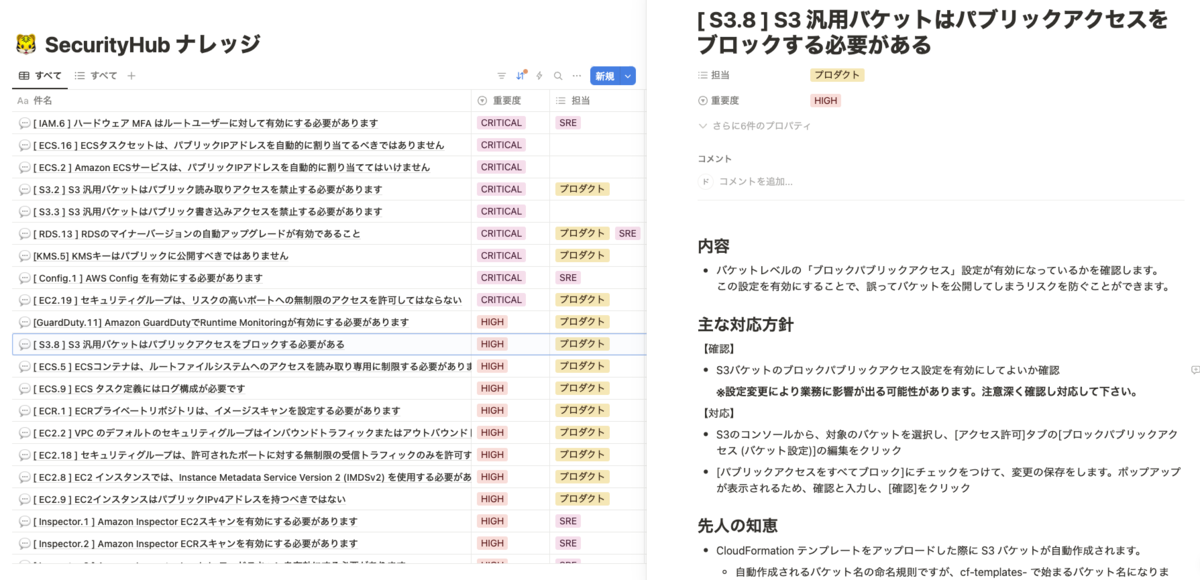Screen dimensions: 1200x580
Task: Open CRITICAL severity cell for IAM.6 row
Action: [x=501, y=123]
